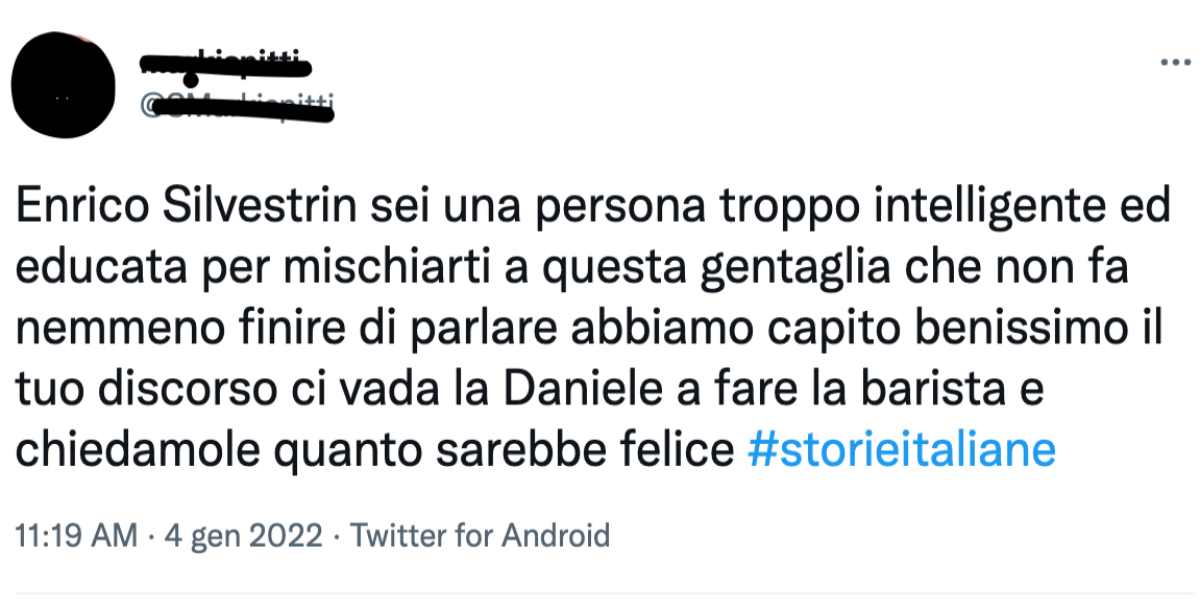Open the "Twitter for Android" source link

pos(481,536)
